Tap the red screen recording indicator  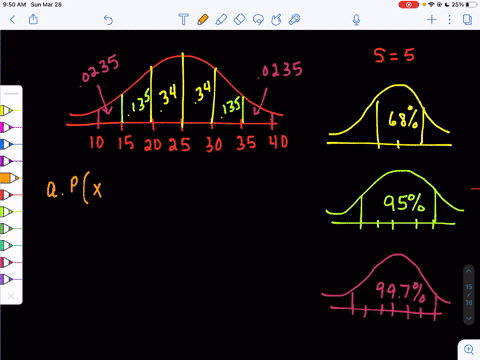tap(408, 5)
